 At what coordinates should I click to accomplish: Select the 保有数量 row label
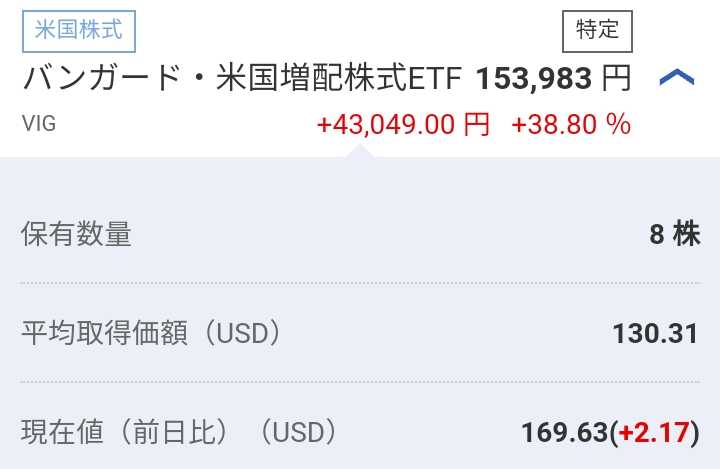coord(76,234)
